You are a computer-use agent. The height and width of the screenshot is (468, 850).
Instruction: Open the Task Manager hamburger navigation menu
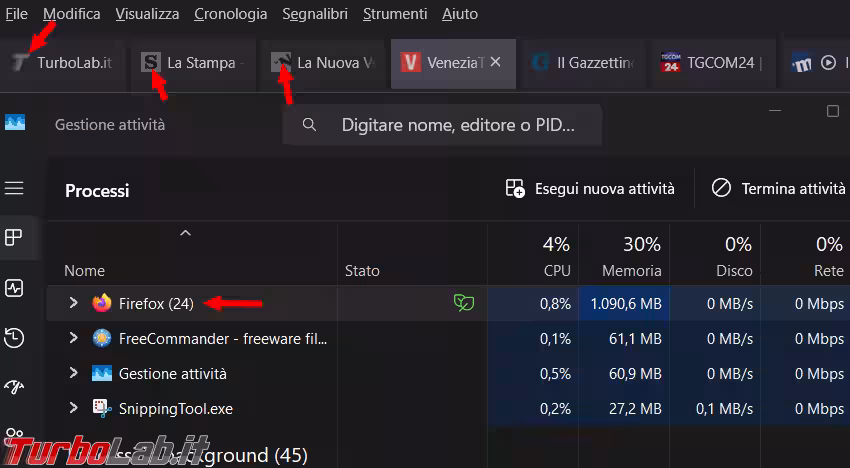(x=14, y=188)
